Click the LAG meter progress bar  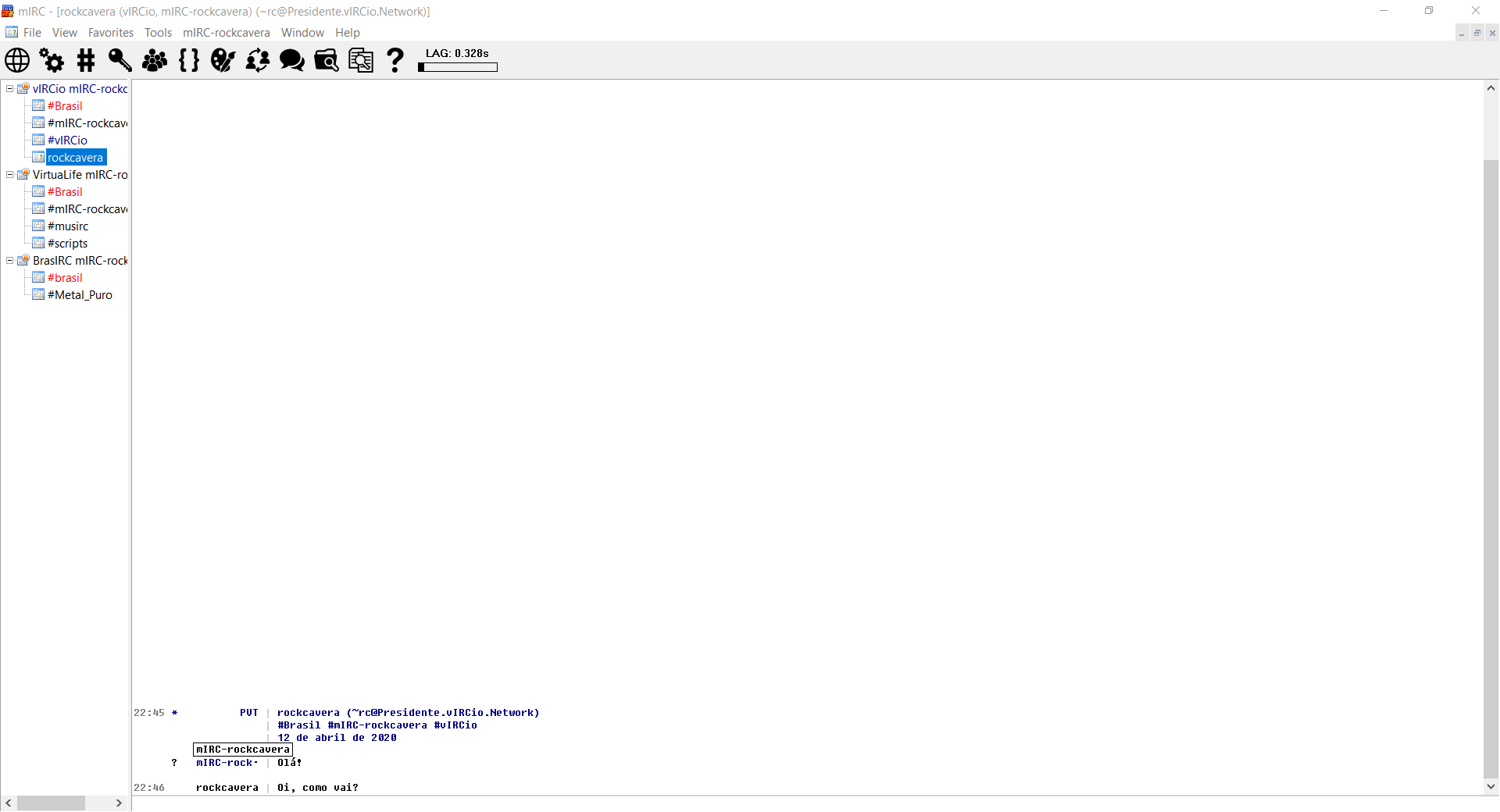458,67
